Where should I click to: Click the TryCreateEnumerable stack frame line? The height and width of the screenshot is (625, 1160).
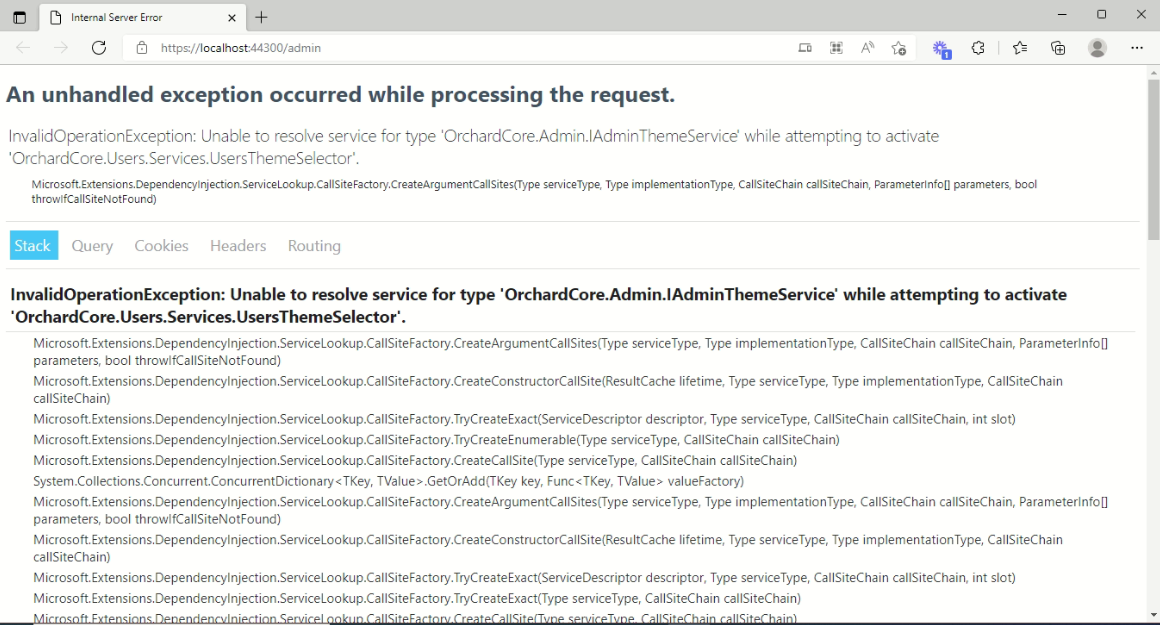point(436,440)
